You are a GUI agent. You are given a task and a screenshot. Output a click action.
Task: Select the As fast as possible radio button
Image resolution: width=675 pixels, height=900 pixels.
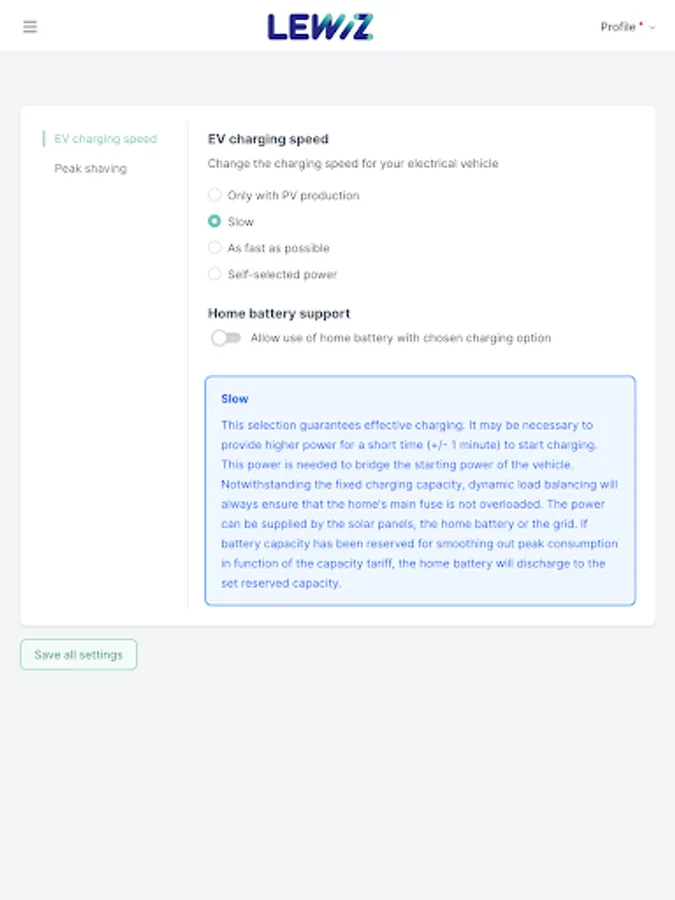(214, 247)
